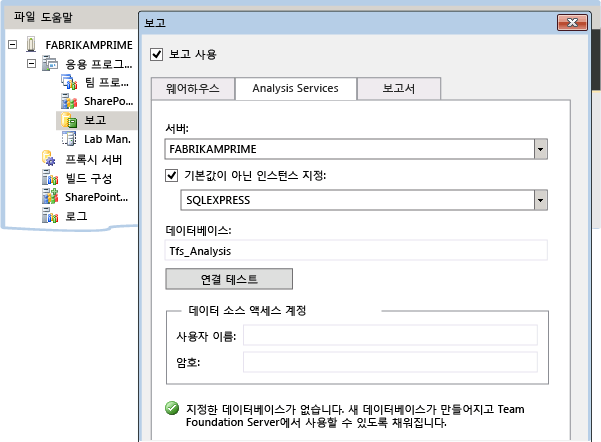This screenshot has height=442, width=601.
Task: Switch to the 웨어하우스 tab
Action: coord(193,89)
